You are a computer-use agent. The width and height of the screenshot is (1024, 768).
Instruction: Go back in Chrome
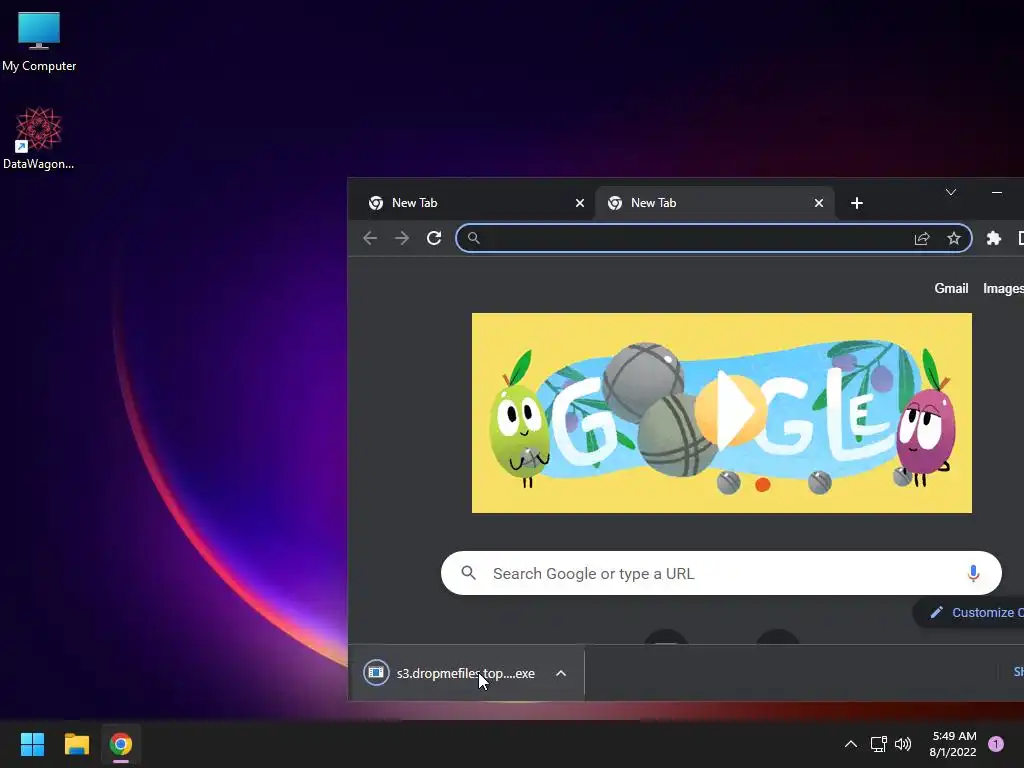[x=370, y=238]
